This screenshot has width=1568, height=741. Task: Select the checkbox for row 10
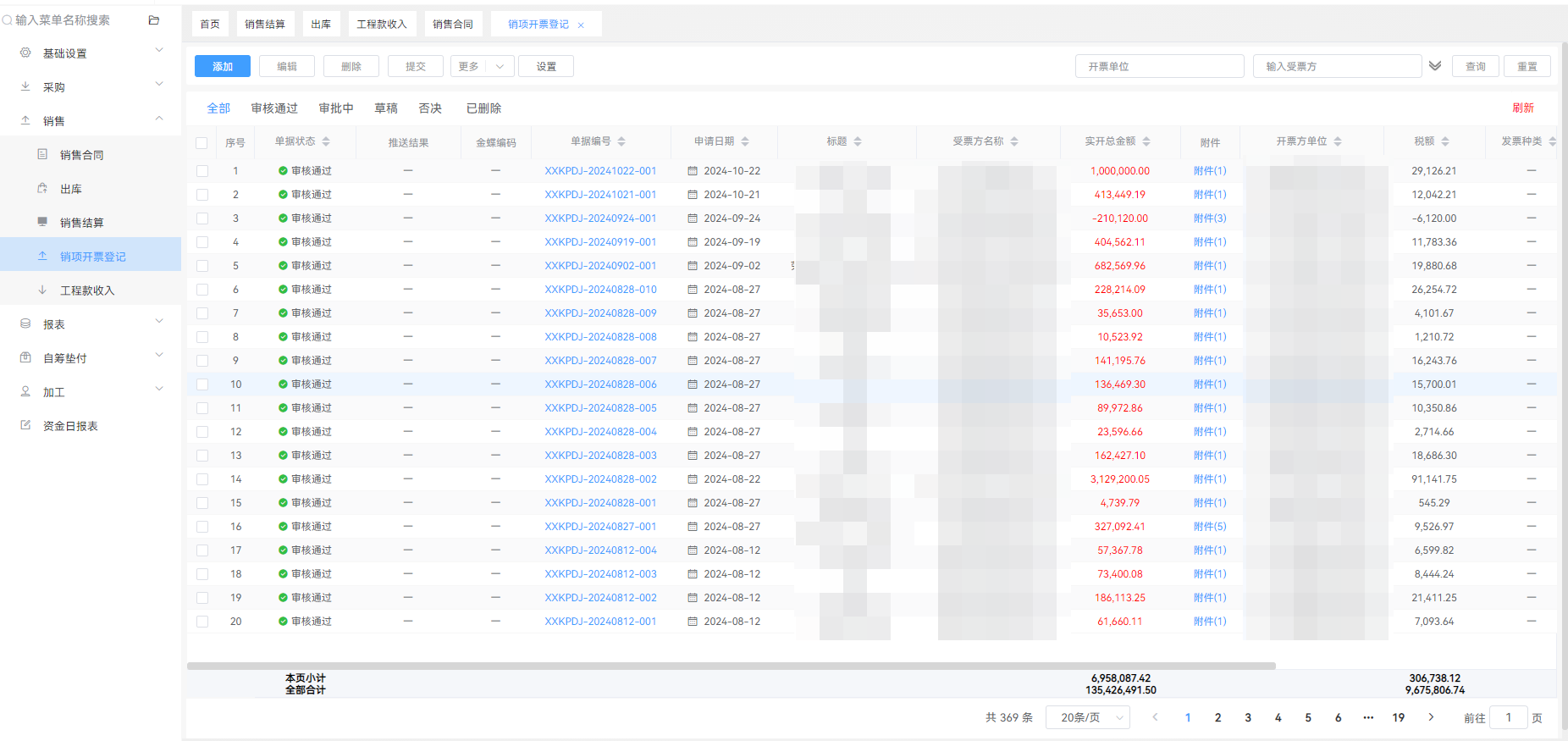pos(202,384)
